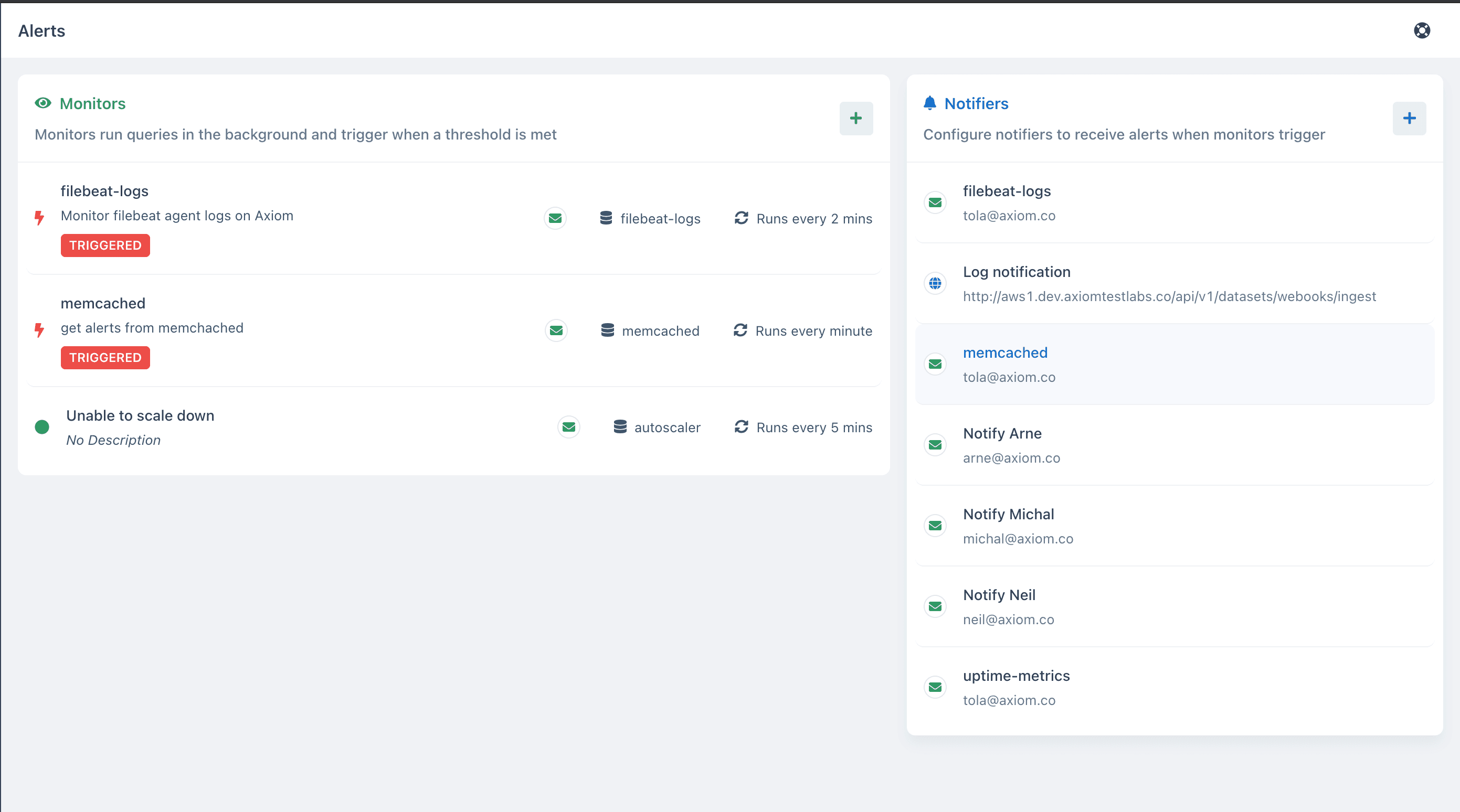Click TRIGGERED badge on memcached monitor
Image resolution: width=1460 pixels, height=812 pixels.
(105, 358)
